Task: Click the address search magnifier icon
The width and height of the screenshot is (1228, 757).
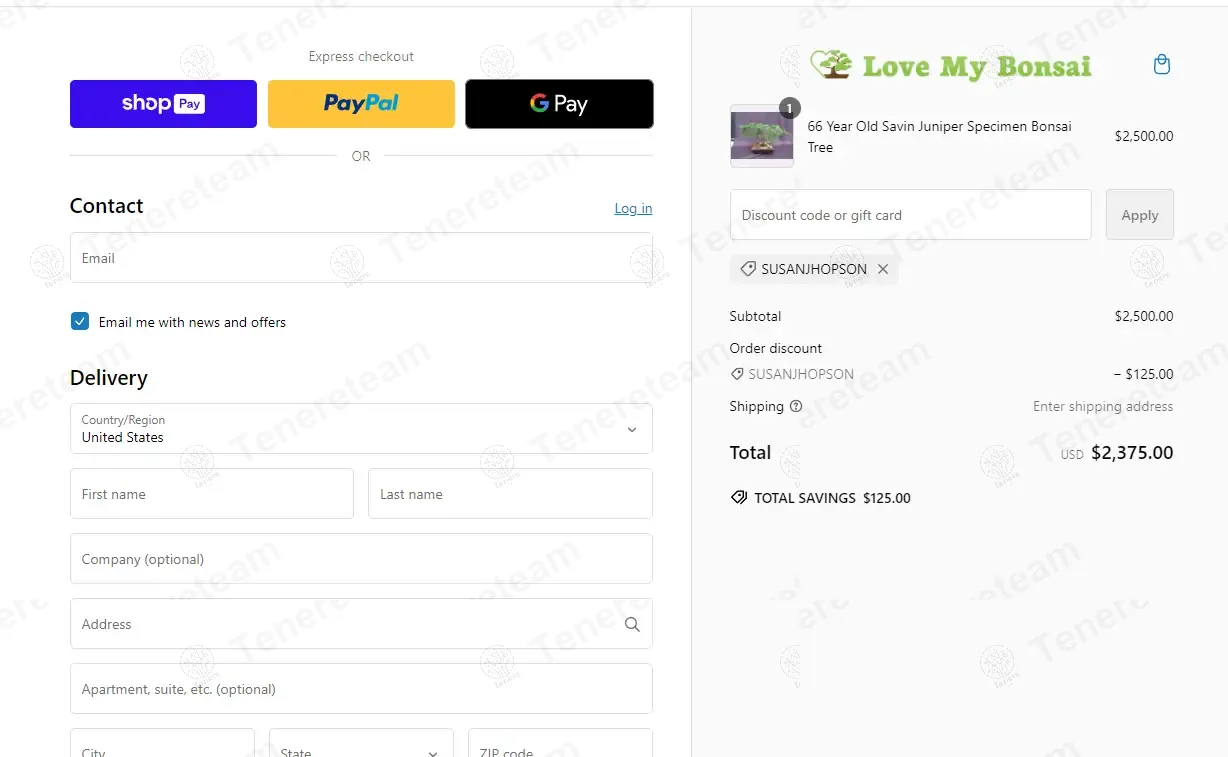Action: [632, 624]
